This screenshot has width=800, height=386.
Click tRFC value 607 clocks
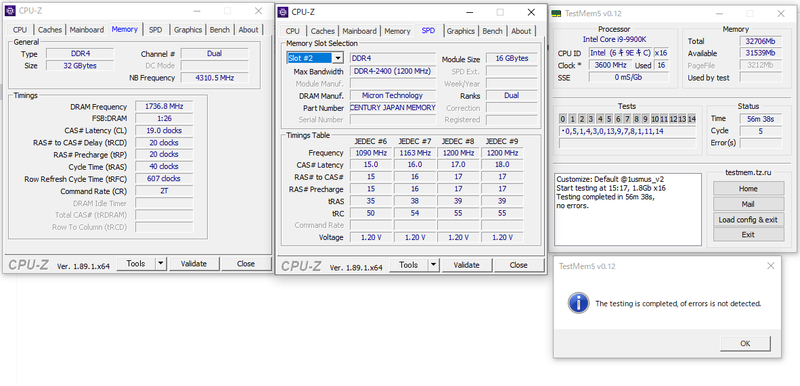[164, 178]
